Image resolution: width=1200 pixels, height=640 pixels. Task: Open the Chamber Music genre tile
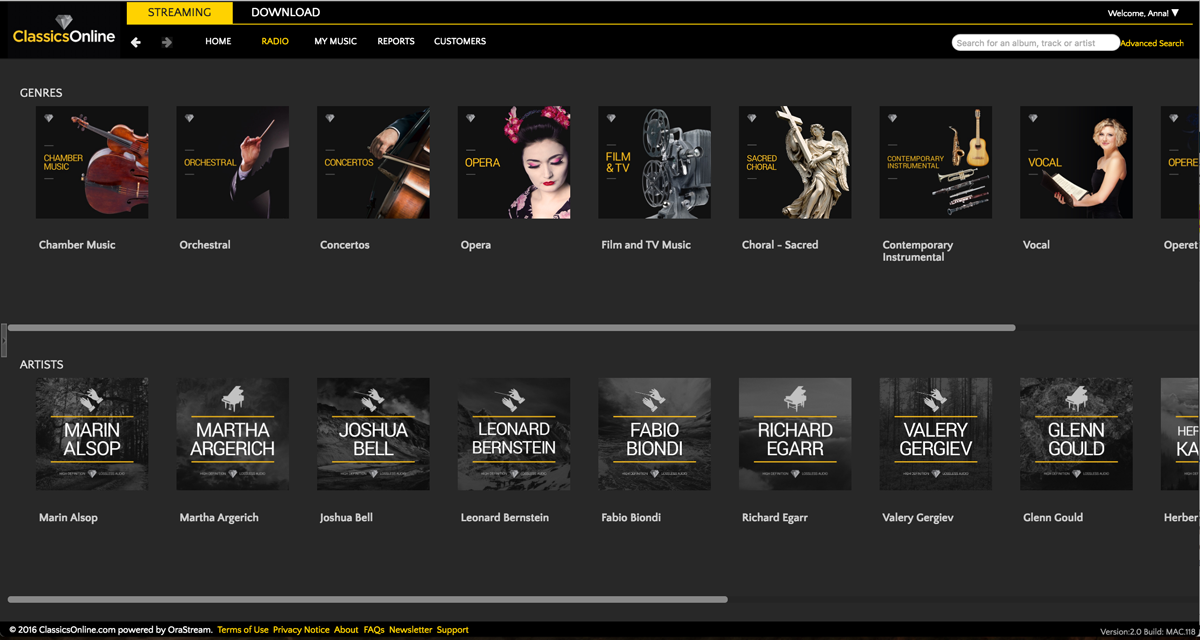coord(92,162)
